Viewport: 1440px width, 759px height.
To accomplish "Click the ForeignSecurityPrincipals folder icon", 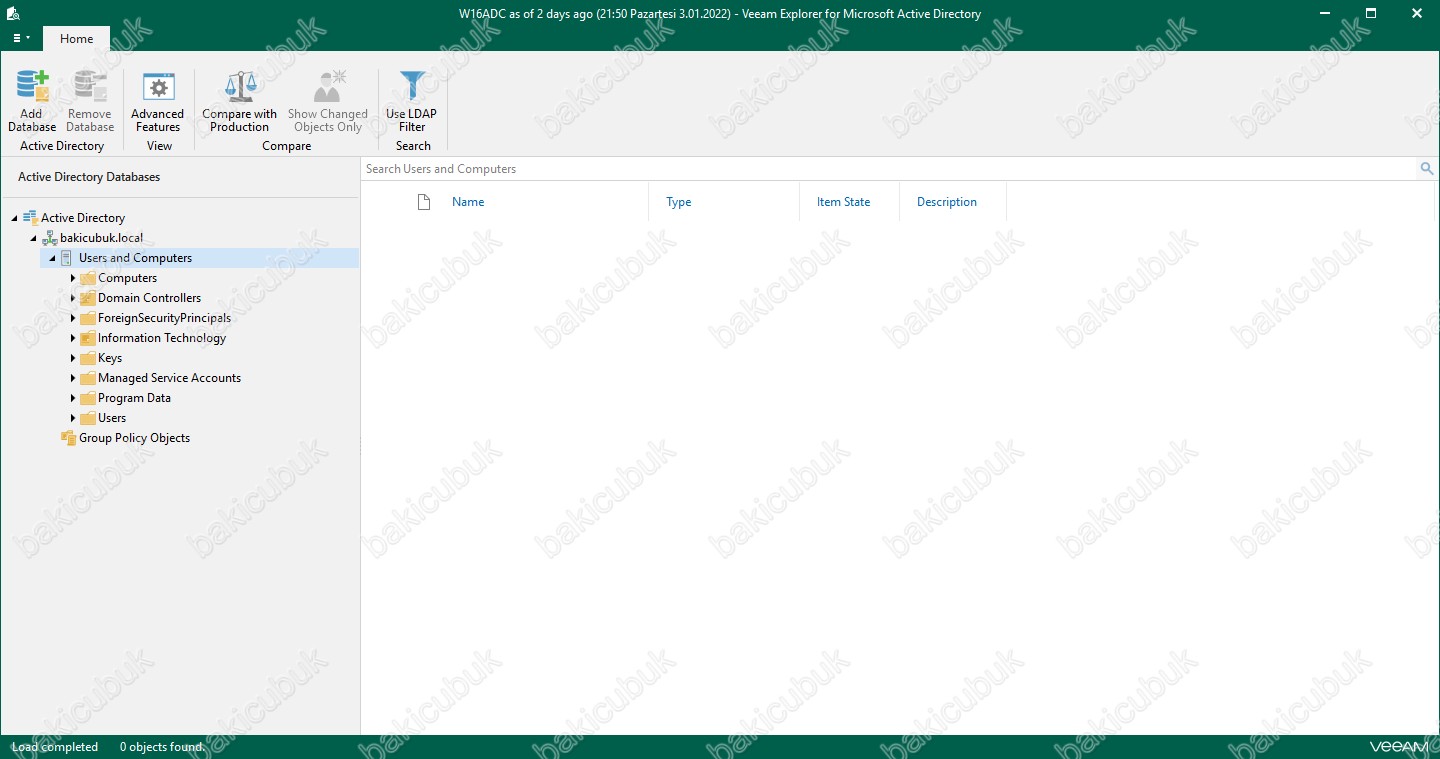I will pyautogui.click(x=88, y=318).
